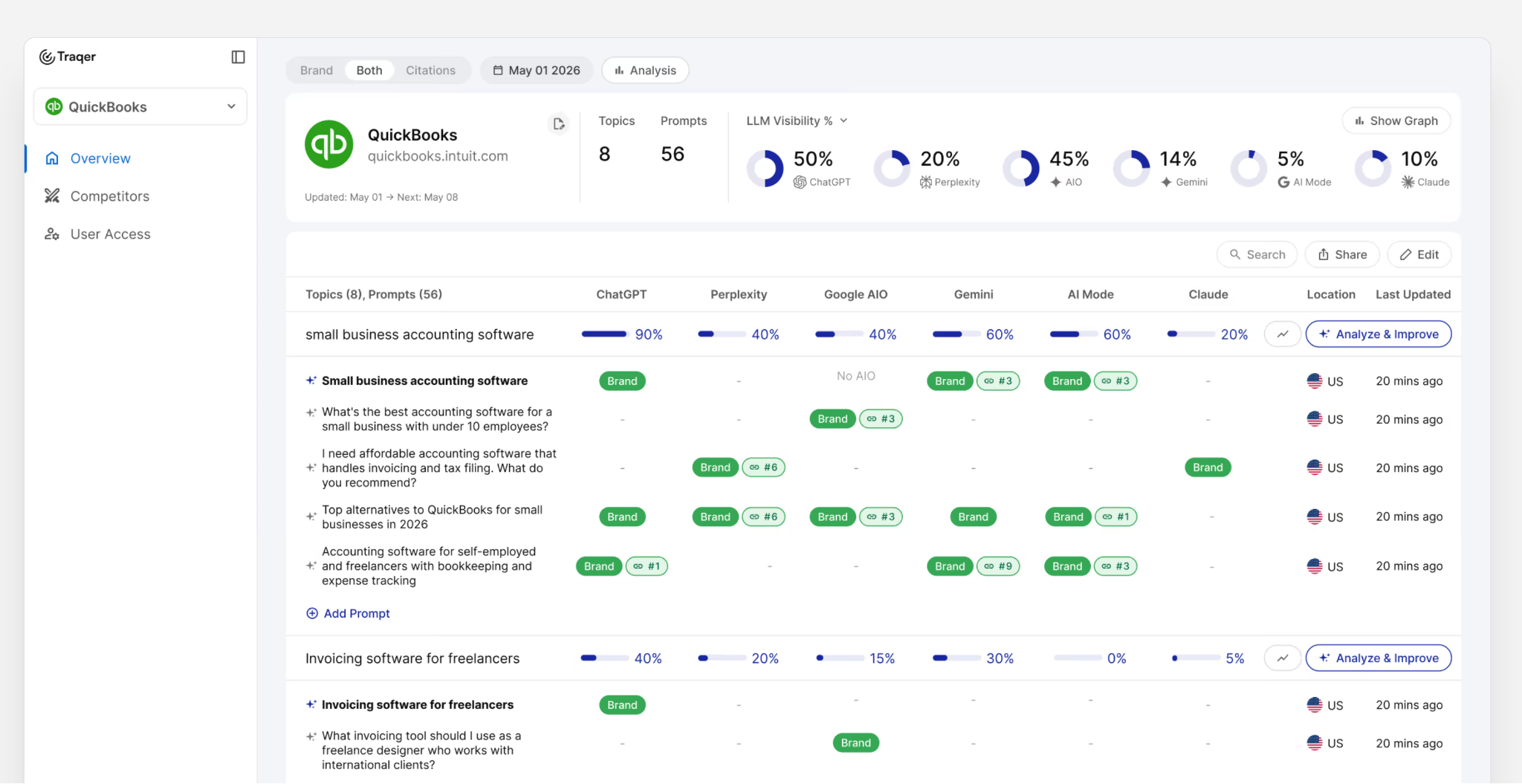Click sparkle icon beside Top alternatives prompt
The image size is (1522, 784).
(x=311, y=516)
